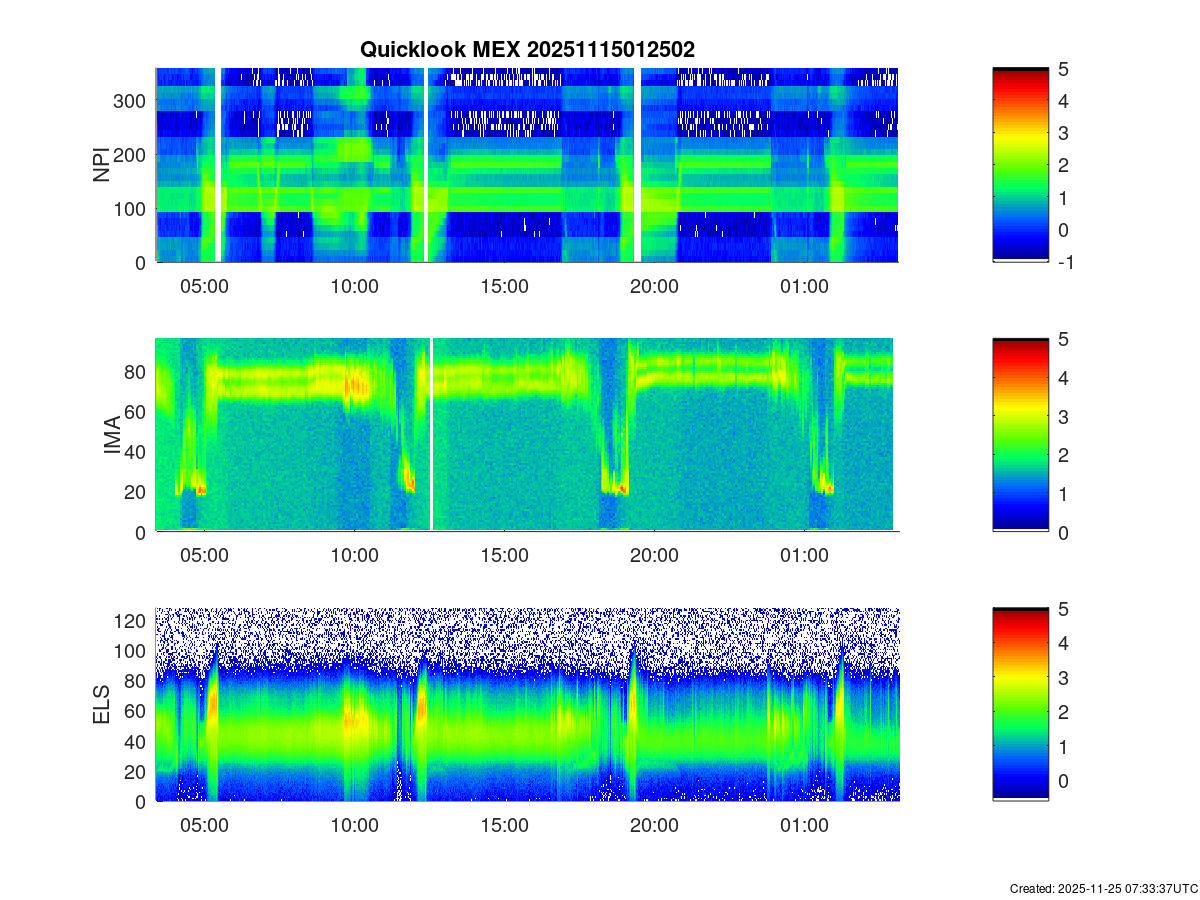
Task: Click the 01:00 tick under the IMA plot
Action: click(804, 556)
